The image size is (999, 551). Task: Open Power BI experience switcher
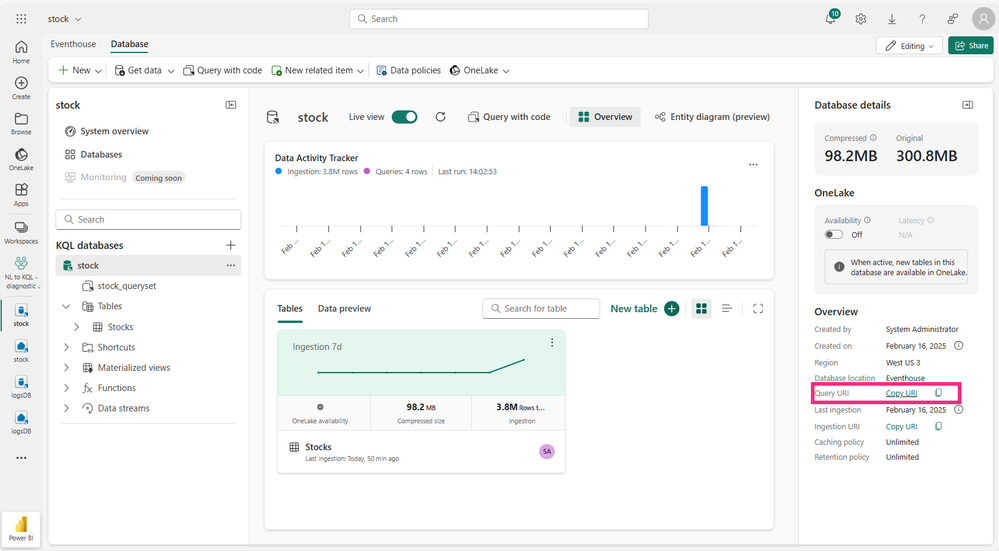(21, 529)
